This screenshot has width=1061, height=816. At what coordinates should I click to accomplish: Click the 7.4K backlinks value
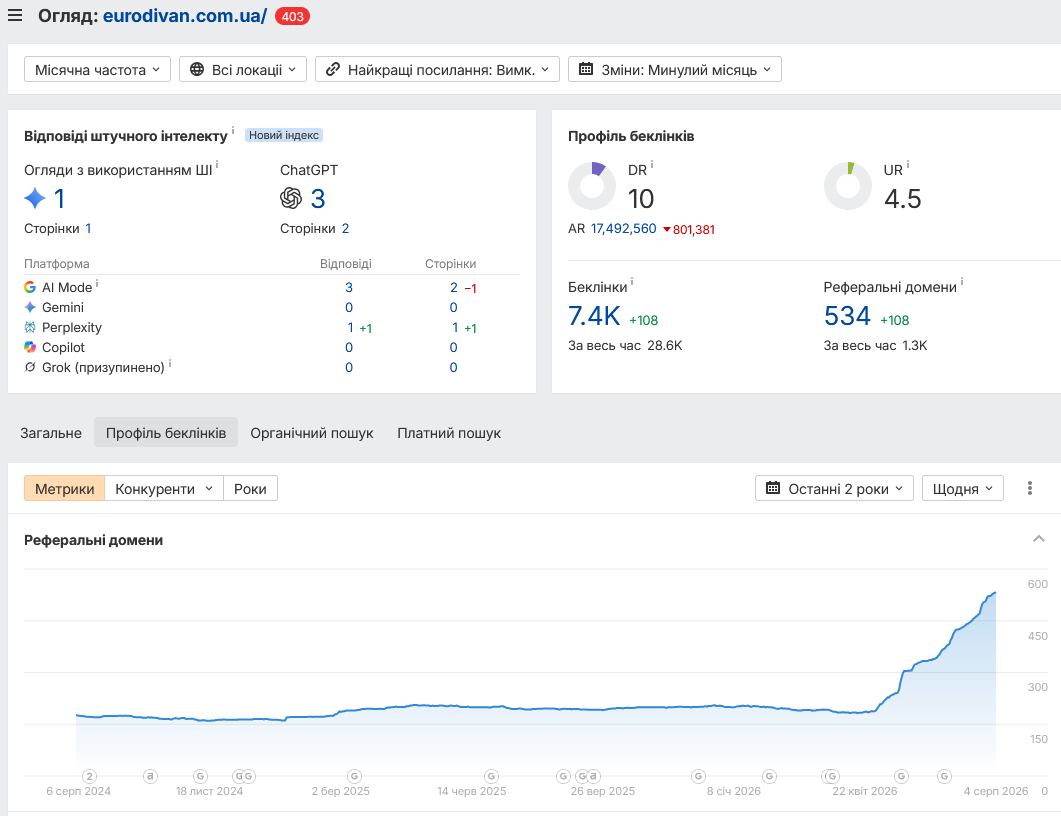tap(594, 316)
